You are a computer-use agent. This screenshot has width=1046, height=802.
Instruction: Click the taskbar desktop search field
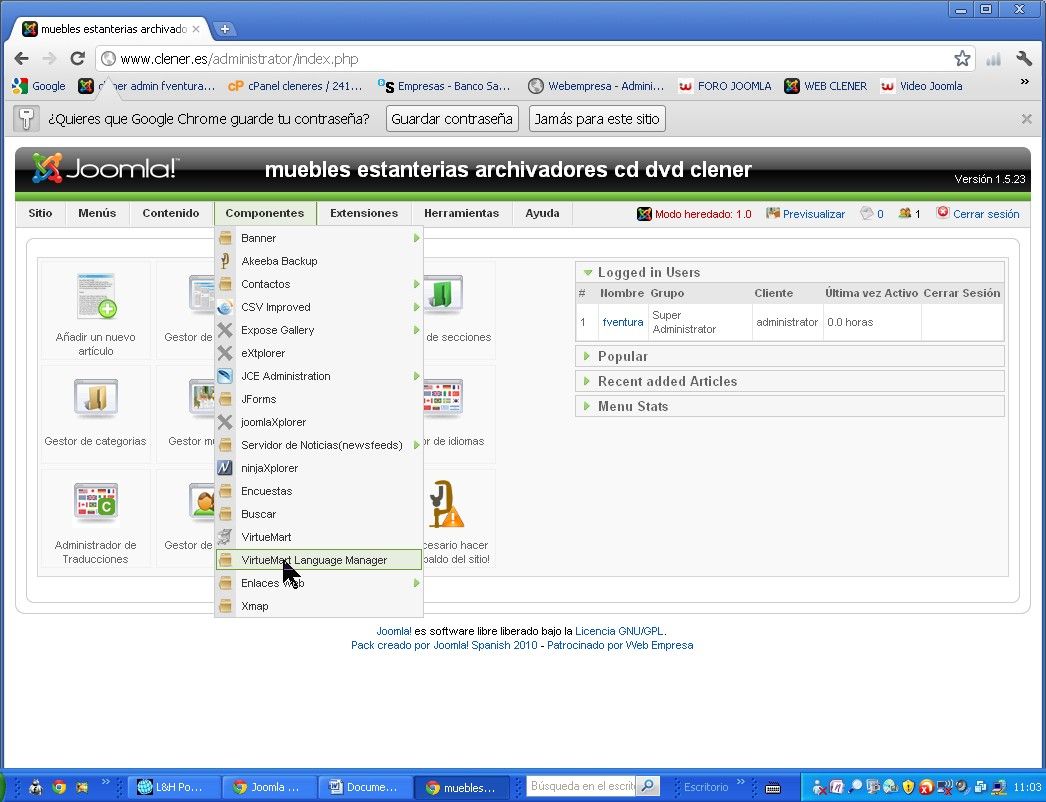(x=582, y=787)
